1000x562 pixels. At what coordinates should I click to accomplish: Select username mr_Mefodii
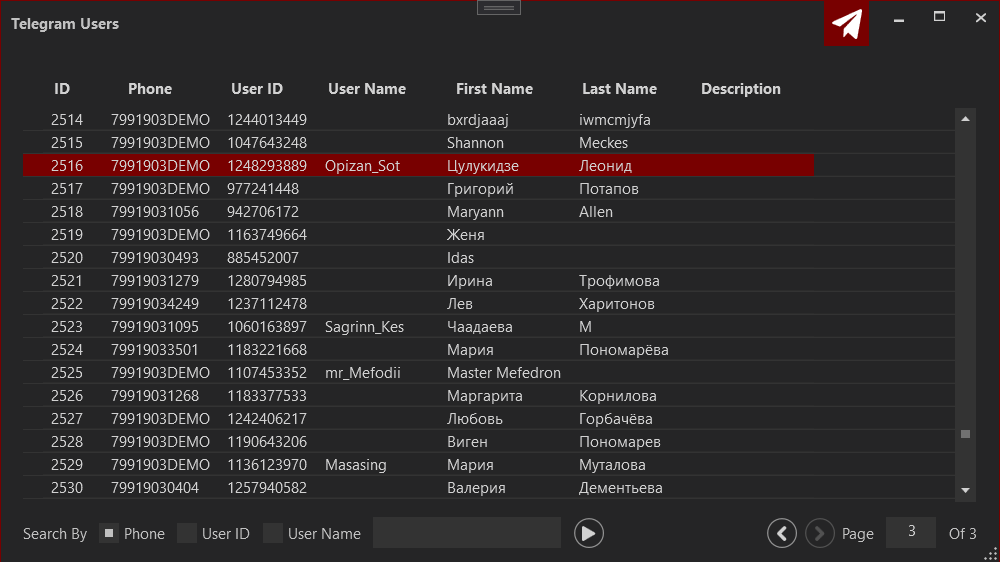coord(362,373)
